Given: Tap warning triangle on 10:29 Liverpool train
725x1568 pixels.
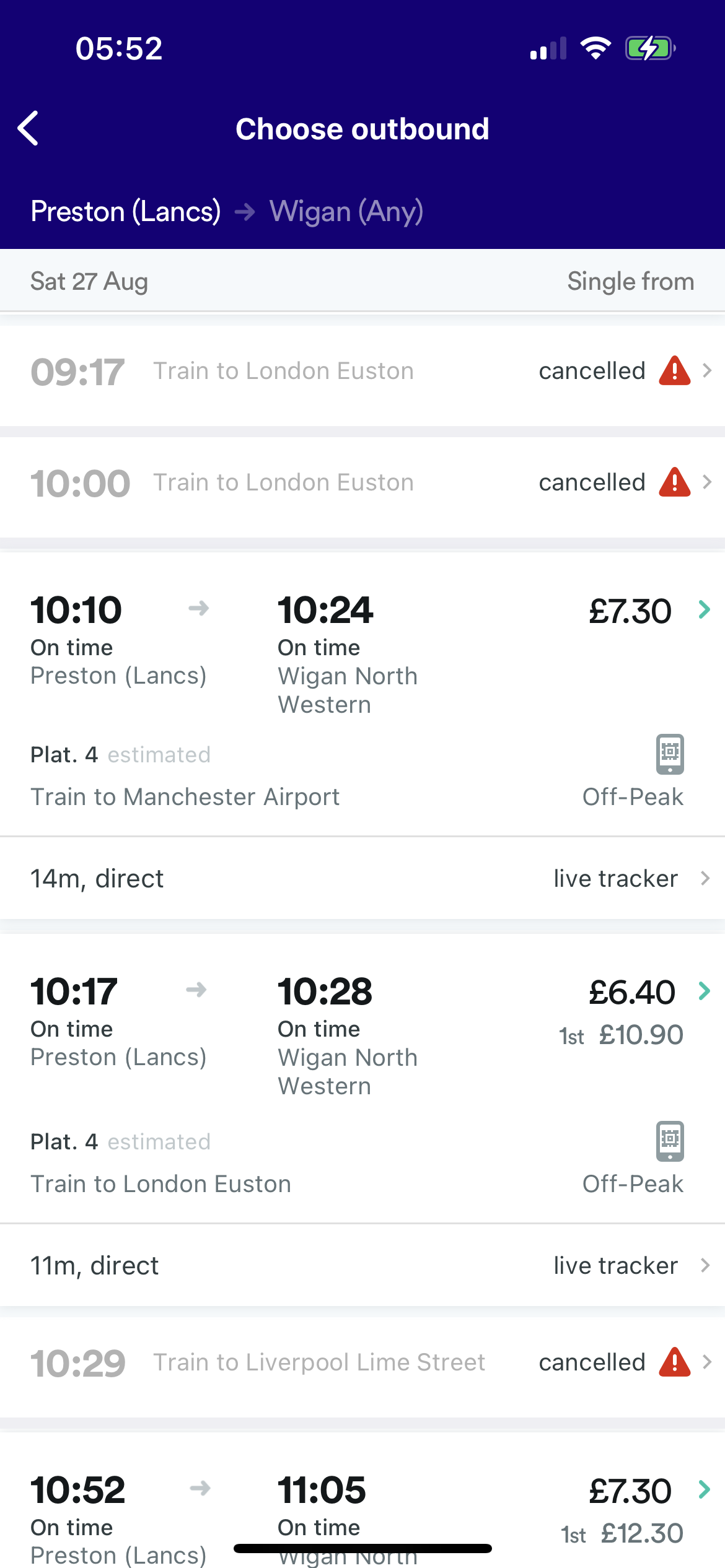Looking at the screenshot, I should [674, 1362].
